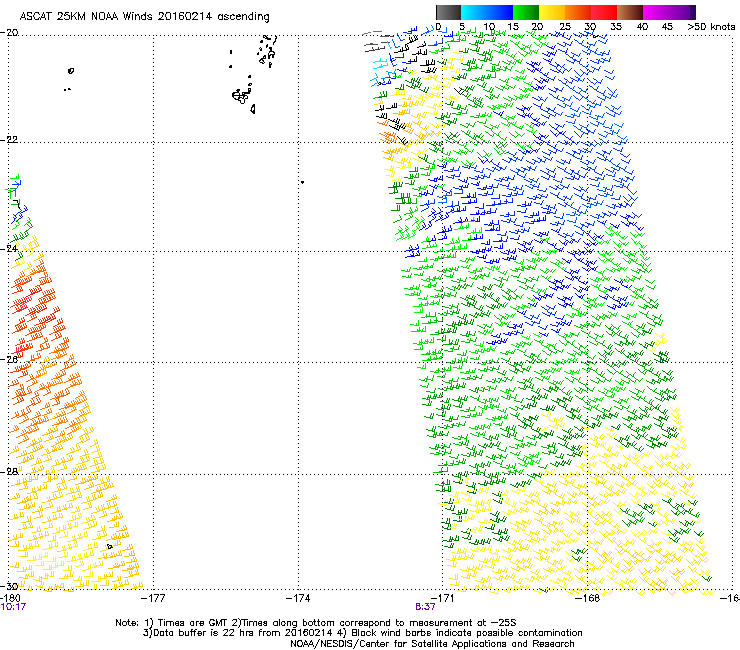The height and width of the screenshot is (650, 740).
Task: Click the '-22' latitude axis label
Action: pyautogui.click(x=9, y=139)
